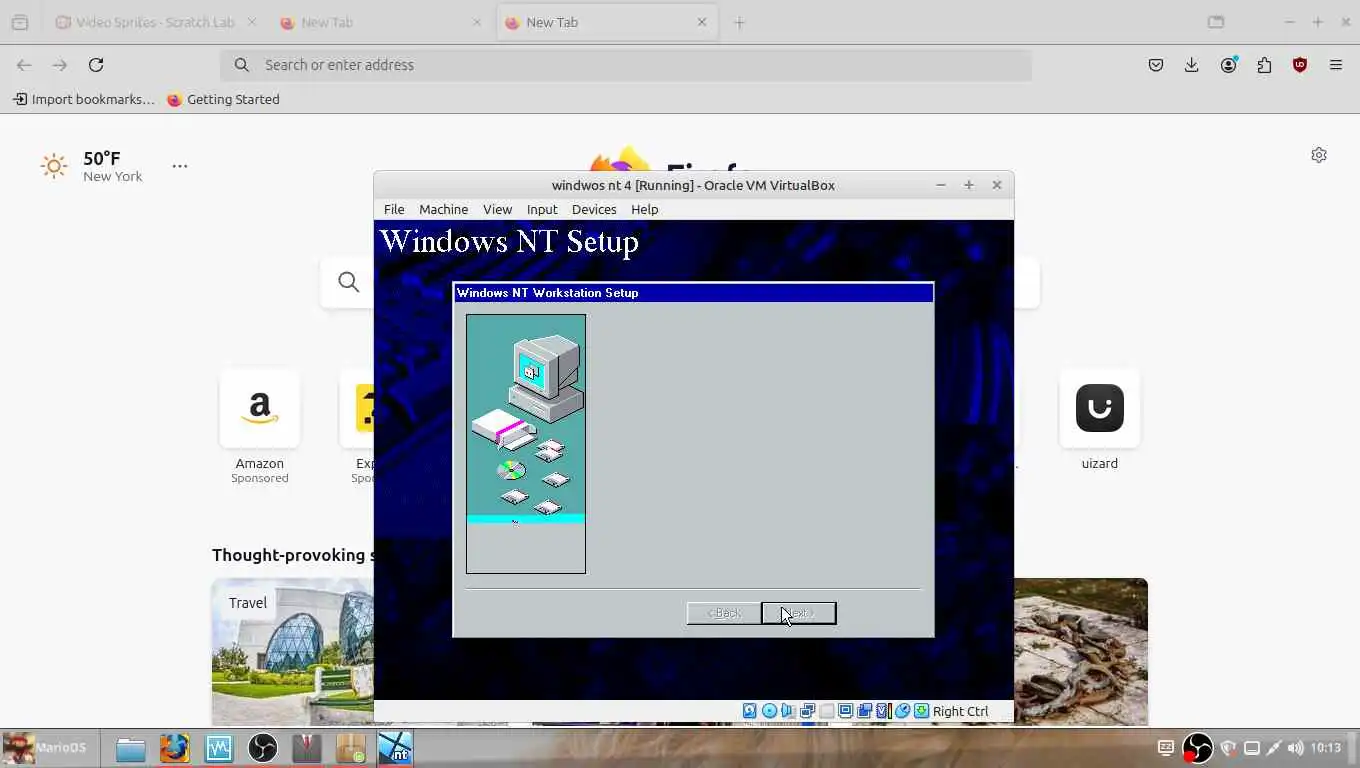Open the package box icon in taskbar
This screenshot has height=768, width=1360.
click(x=351, y=748)
